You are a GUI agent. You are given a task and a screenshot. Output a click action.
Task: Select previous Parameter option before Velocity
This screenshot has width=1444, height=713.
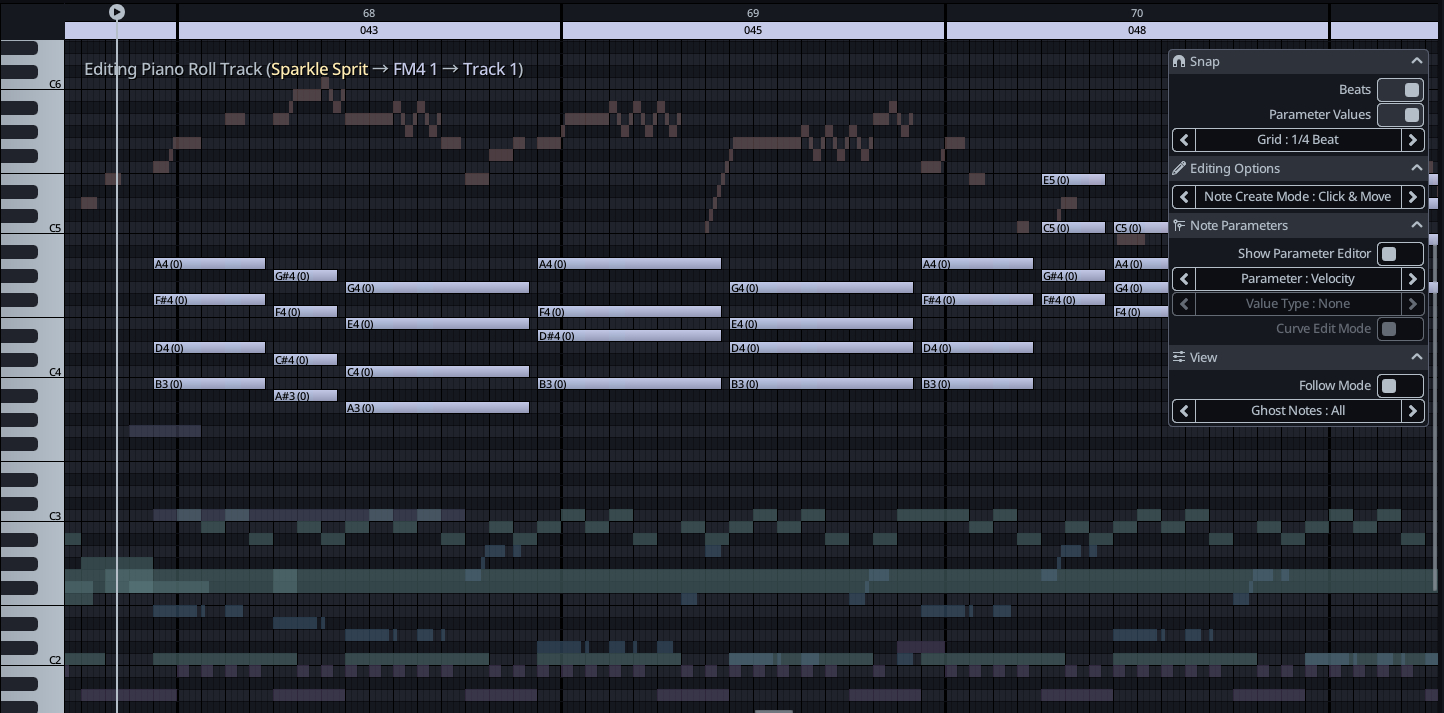(1184, 279)
